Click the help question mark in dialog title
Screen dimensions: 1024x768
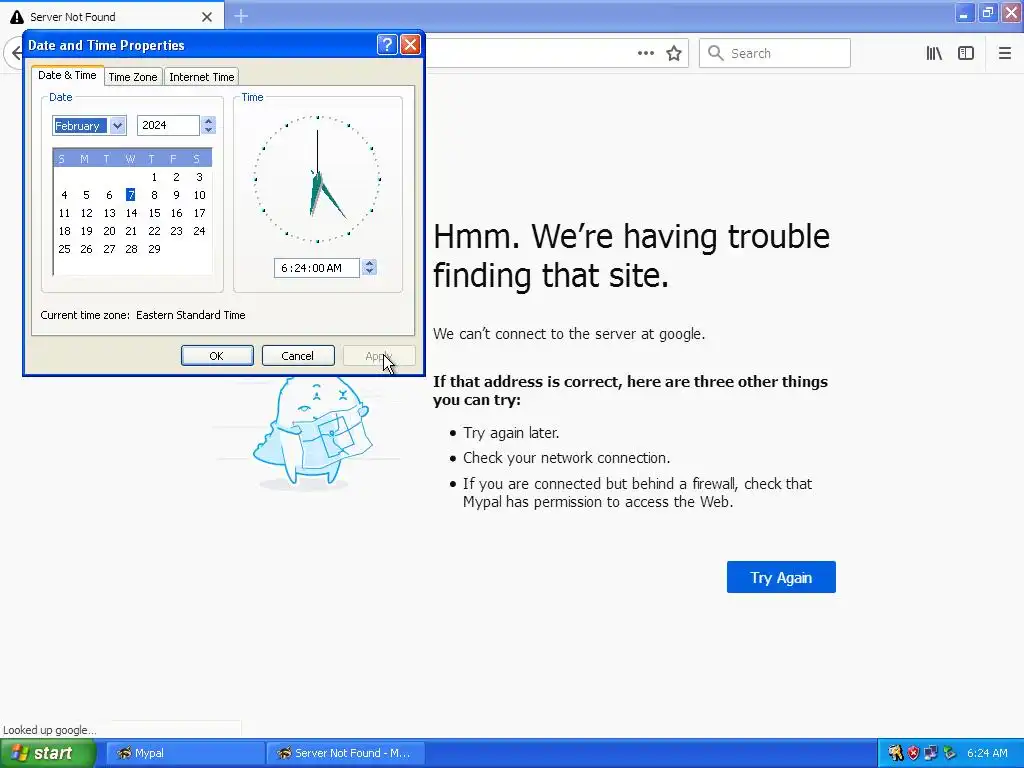[387, 44]
